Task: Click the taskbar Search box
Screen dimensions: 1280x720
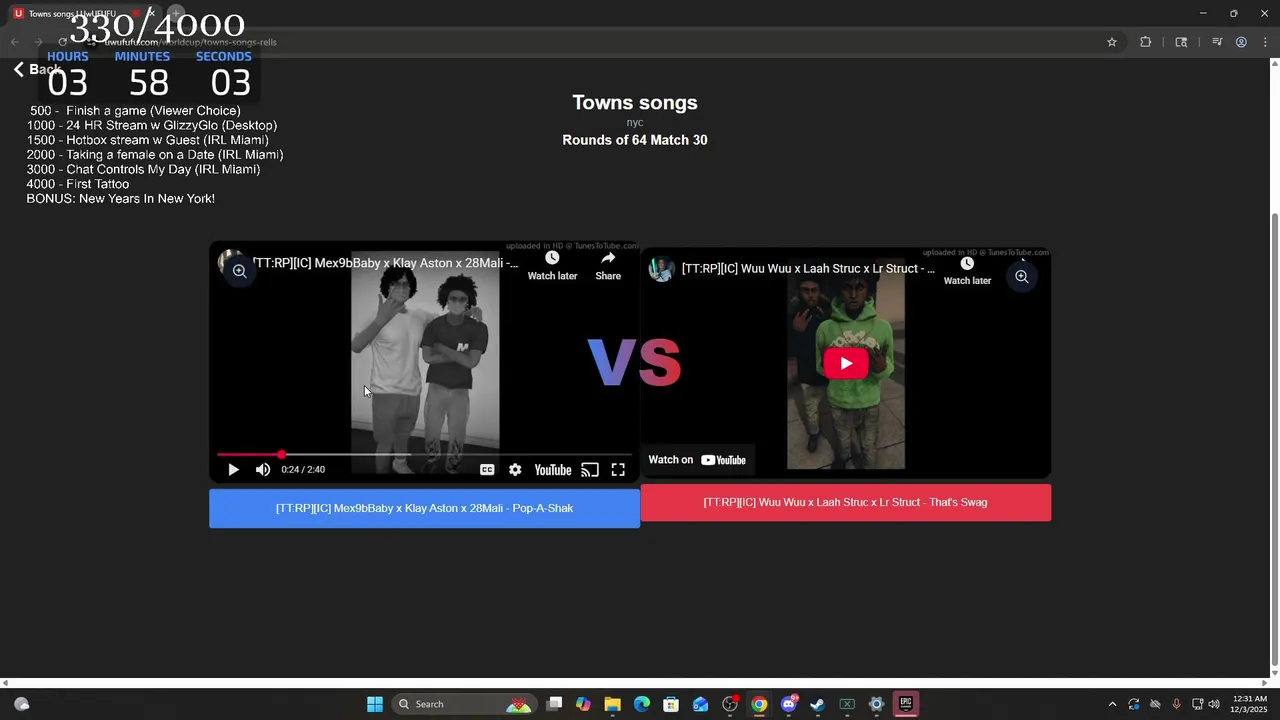Action: pyautogui.click(x=463, y=704)
